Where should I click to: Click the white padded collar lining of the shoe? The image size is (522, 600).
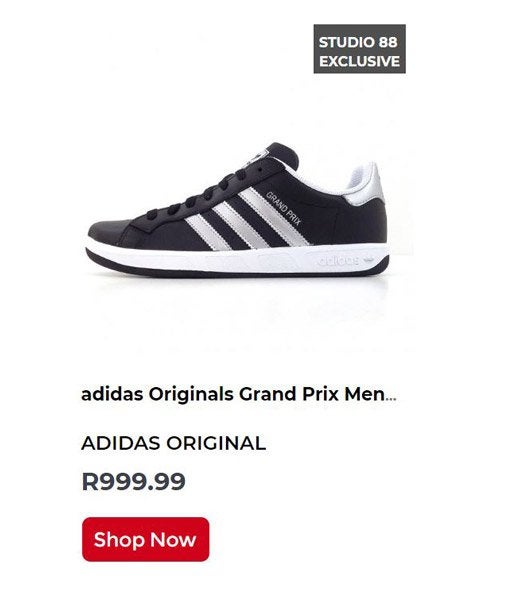click(x=337, y=180)
